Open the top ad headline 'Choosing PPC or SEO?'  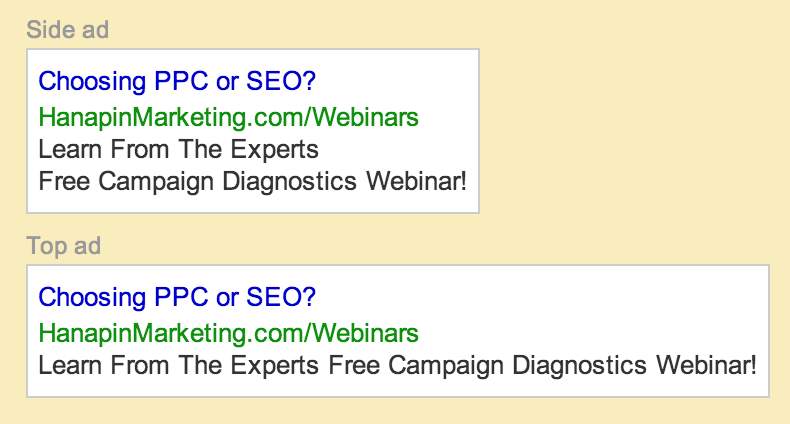tap(177, 298)
